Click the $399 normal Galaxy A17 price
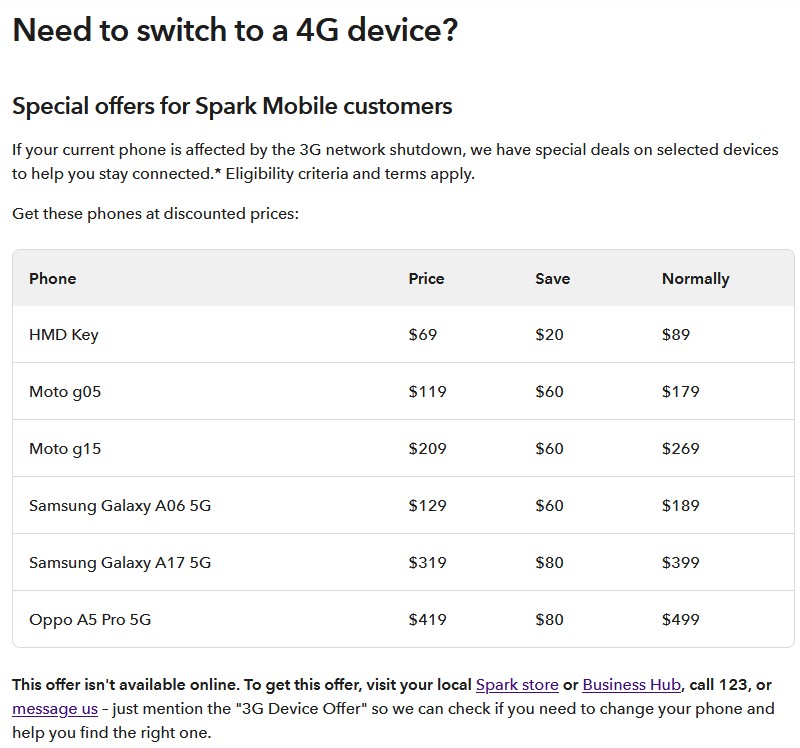The image size is (800, 748). click(x=680, y=563)
